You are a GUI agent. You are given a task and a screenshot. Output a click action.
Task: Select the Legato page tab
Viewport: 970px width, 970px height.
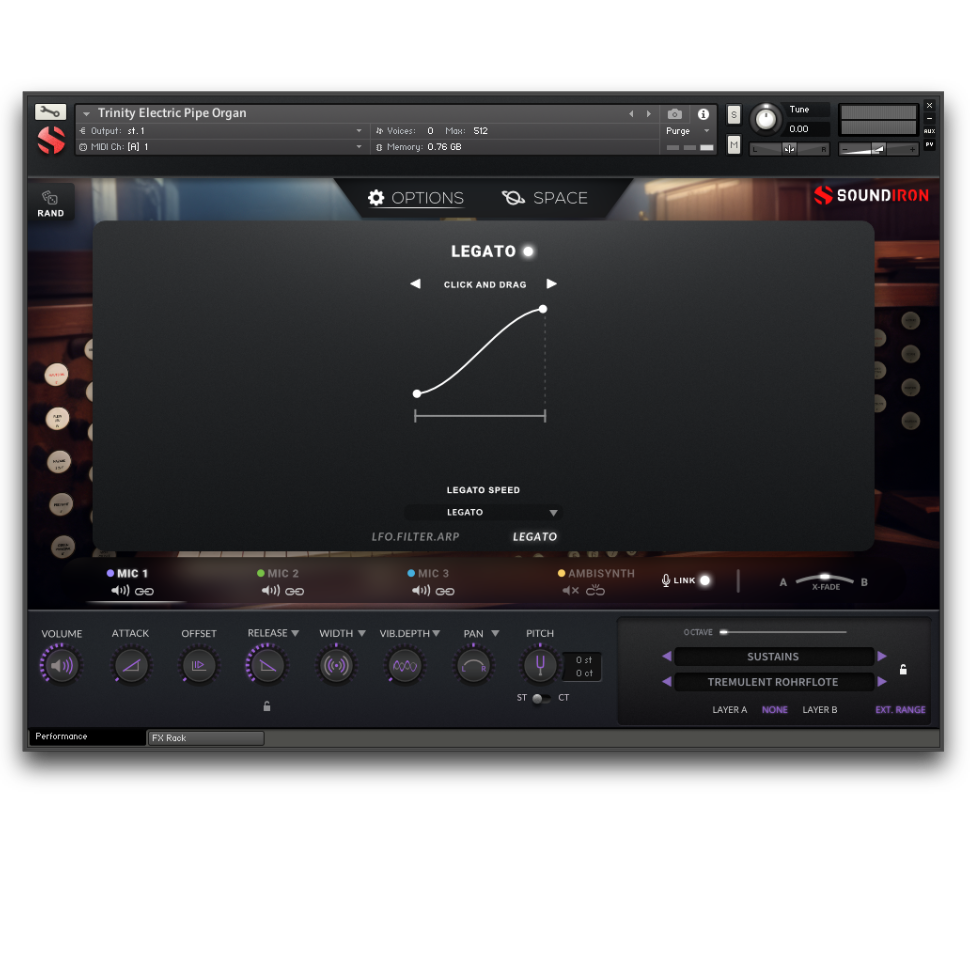click(x=534, y=537)
